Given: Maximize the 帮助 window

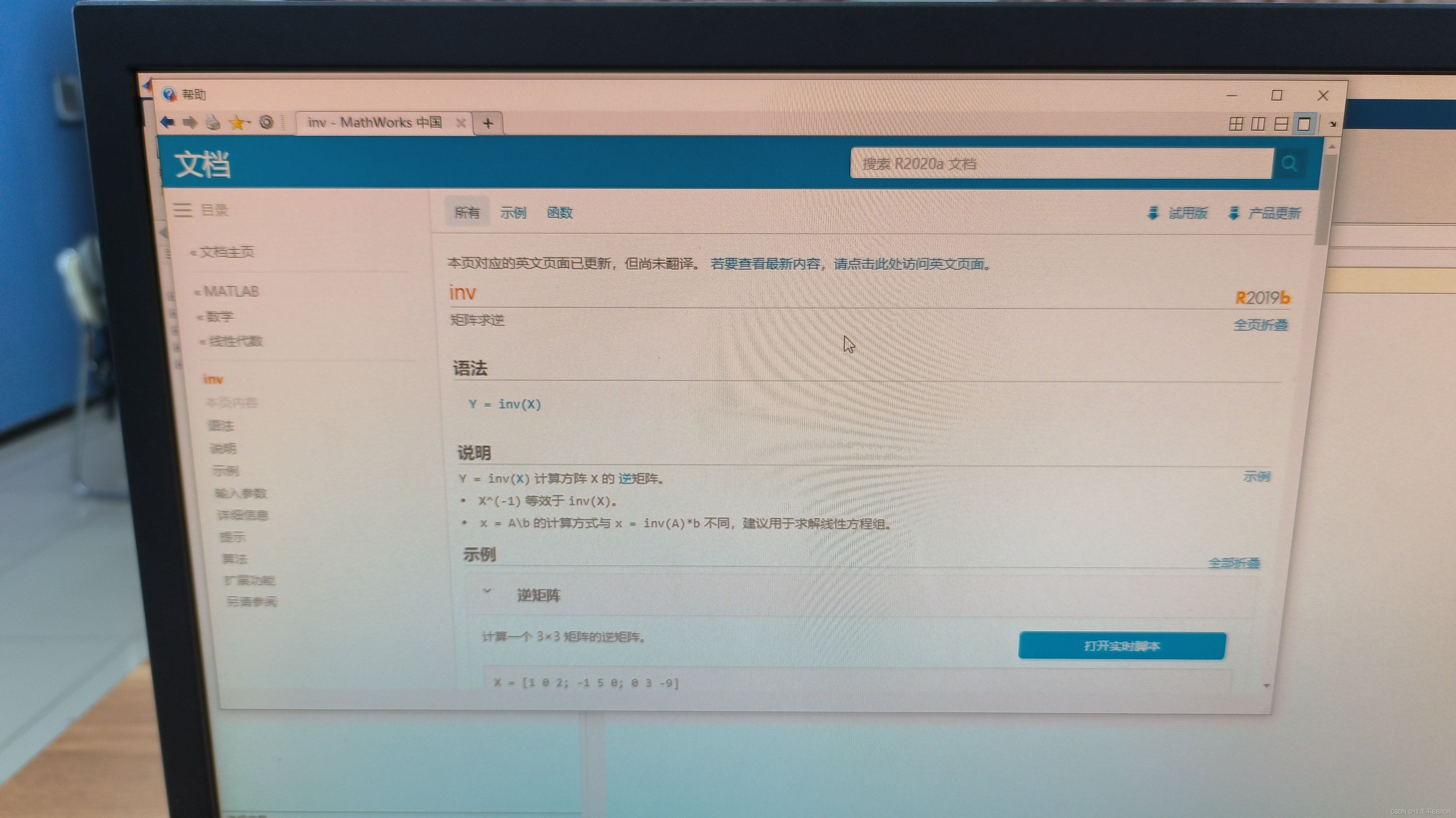Looking at the screenshot, I should pos(1277,95).
